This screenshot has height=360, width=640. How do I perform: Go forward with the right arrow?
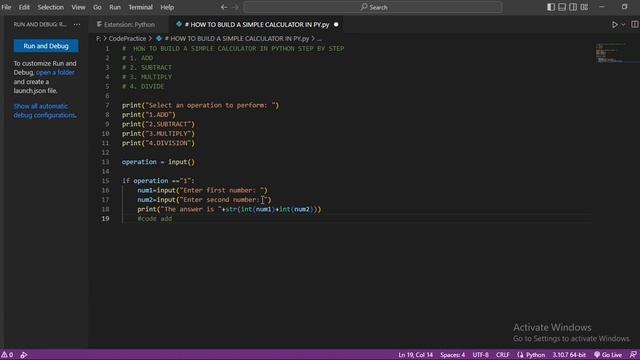[236, 7]
